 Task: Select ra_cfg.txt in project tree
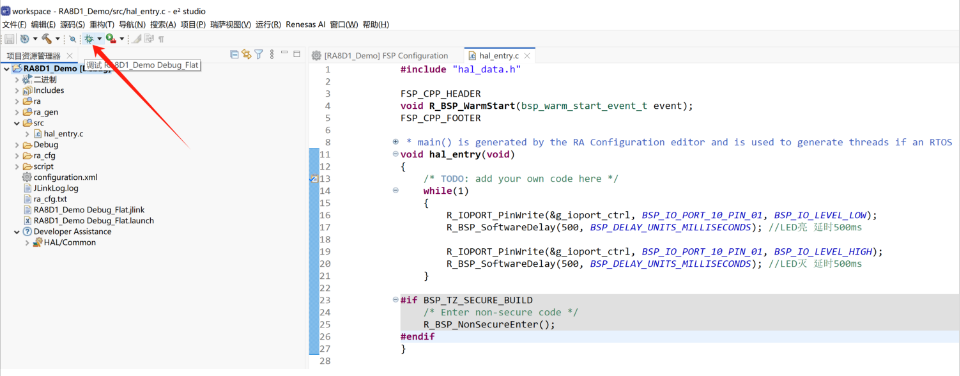point(50,199)
